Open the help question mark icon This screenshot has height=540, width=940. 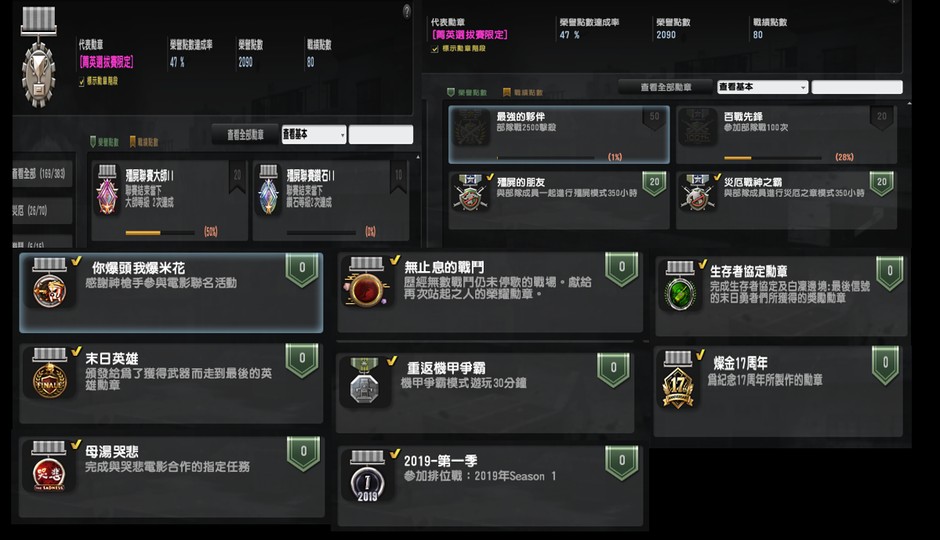406,10
